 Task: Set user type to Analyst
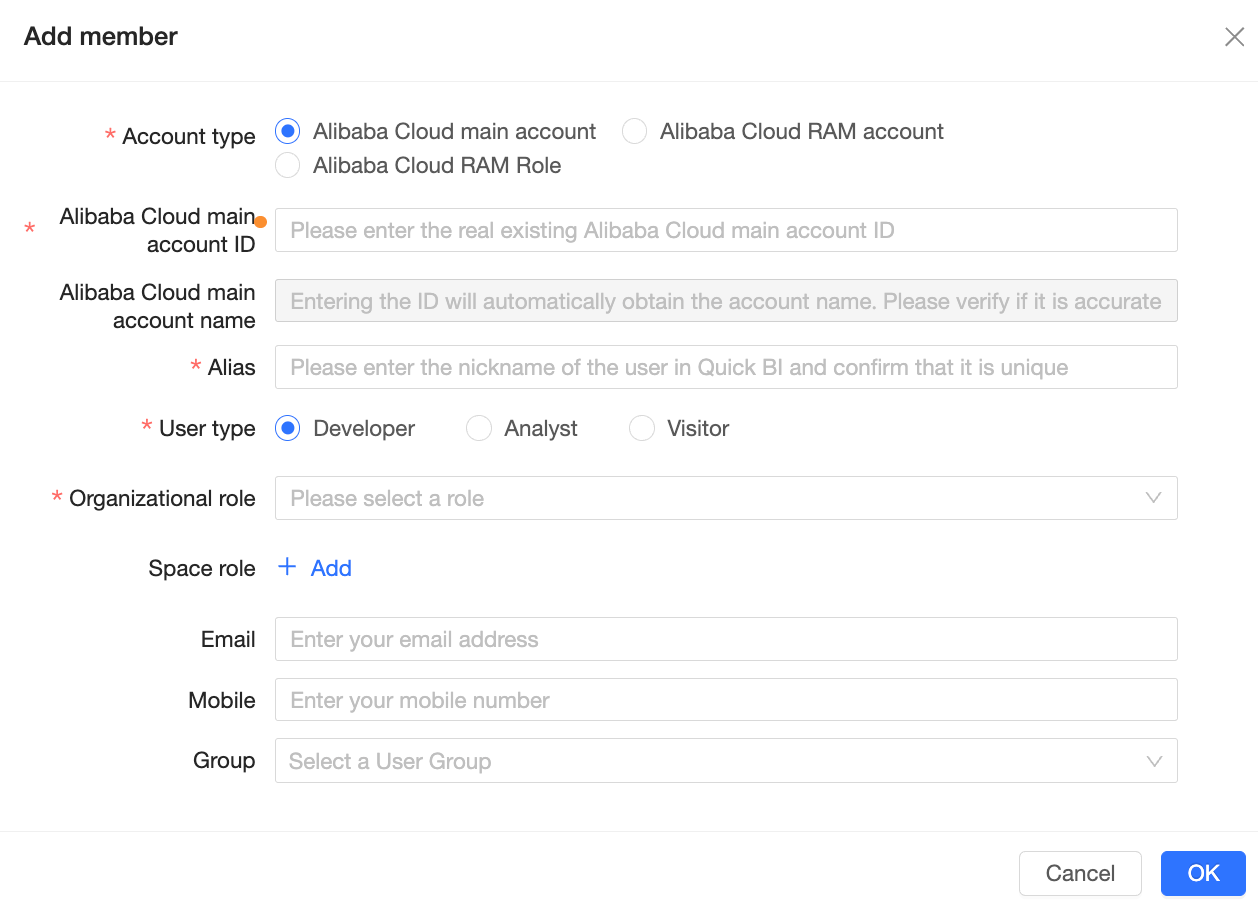479,429
